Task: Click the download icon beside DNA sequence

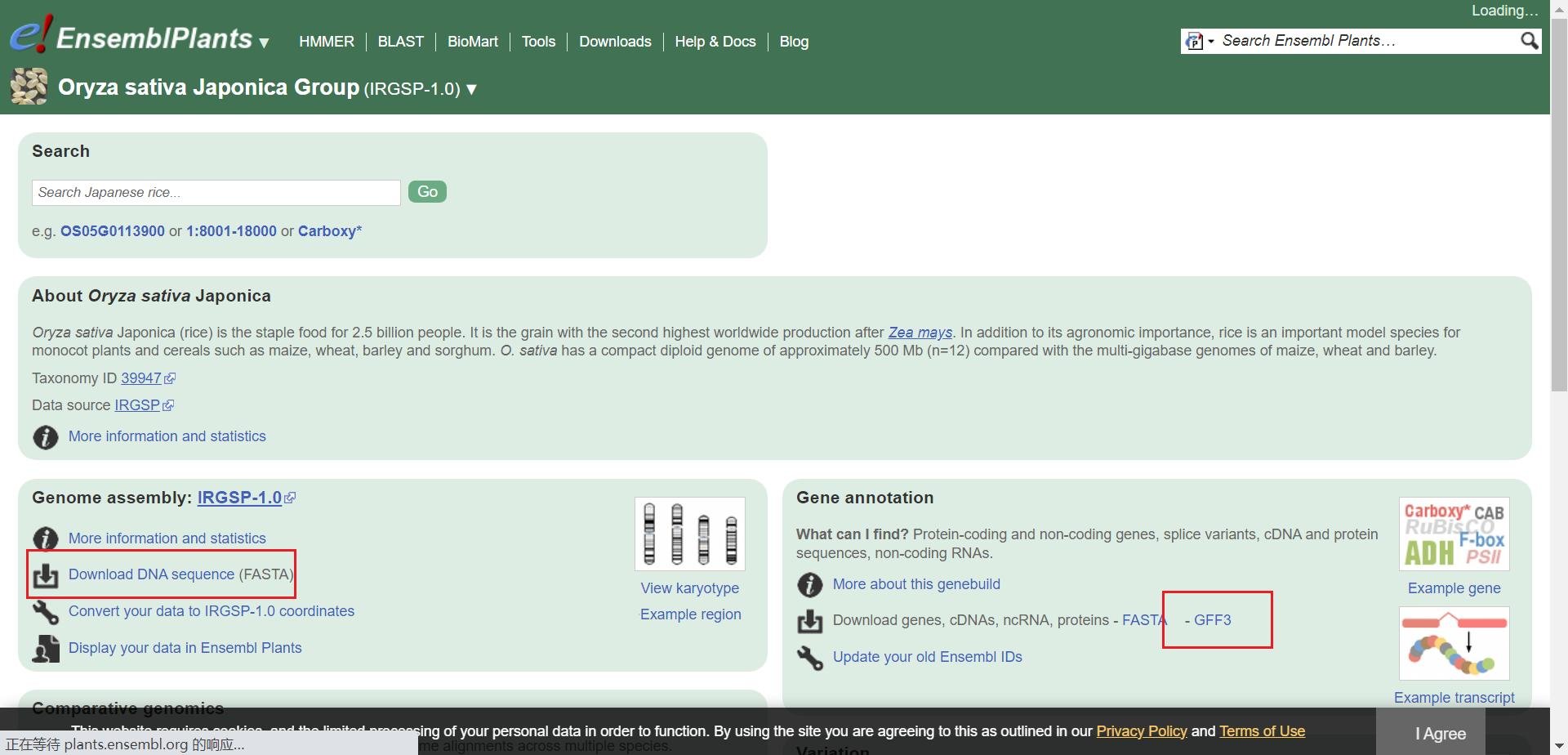Action: [x=45, y=575]
